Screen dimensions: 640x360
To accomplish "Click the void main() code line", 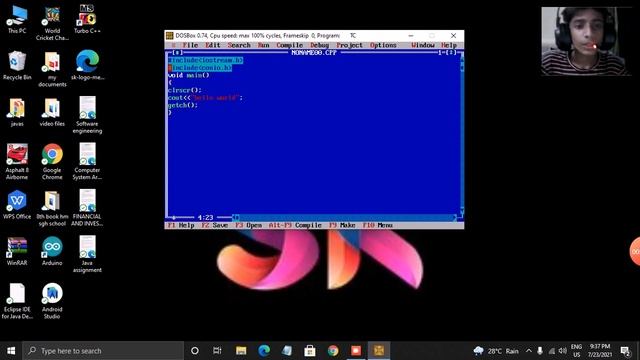I will [x=188, y=75].
